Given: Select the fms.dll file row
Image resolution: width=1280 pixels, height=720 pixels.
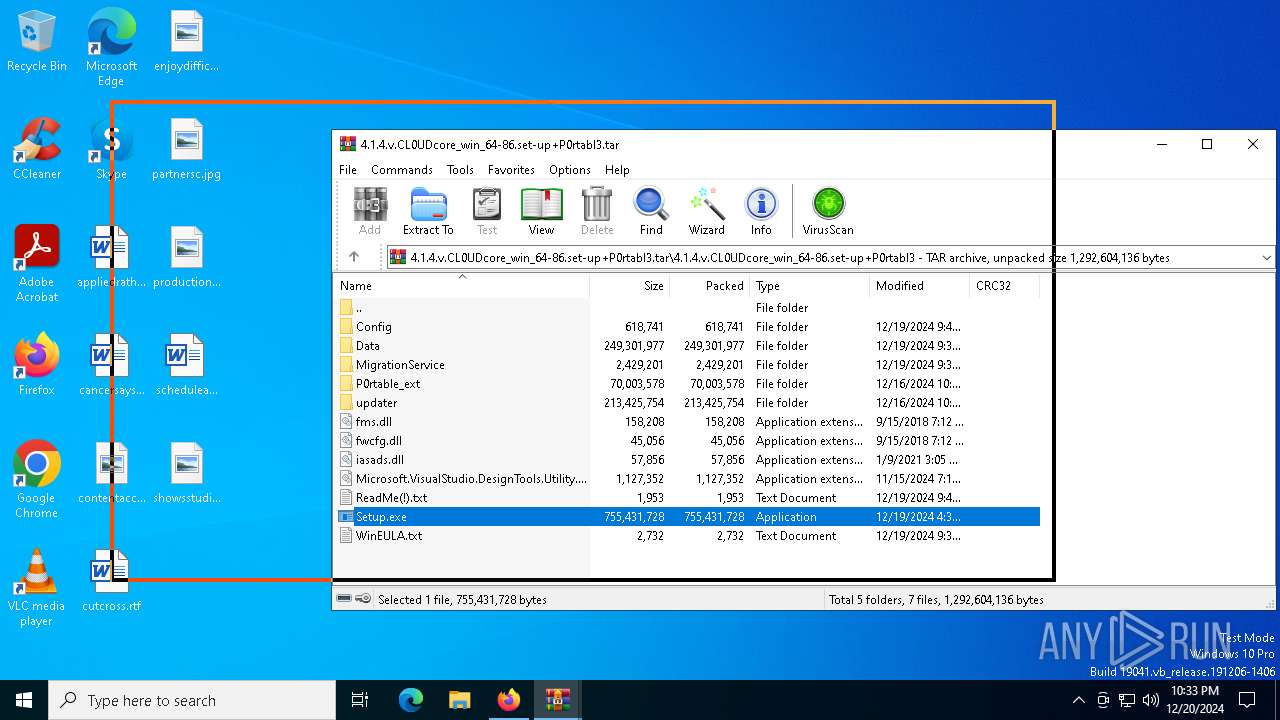Looking at the screenshot, I should [x=688, y=422].
